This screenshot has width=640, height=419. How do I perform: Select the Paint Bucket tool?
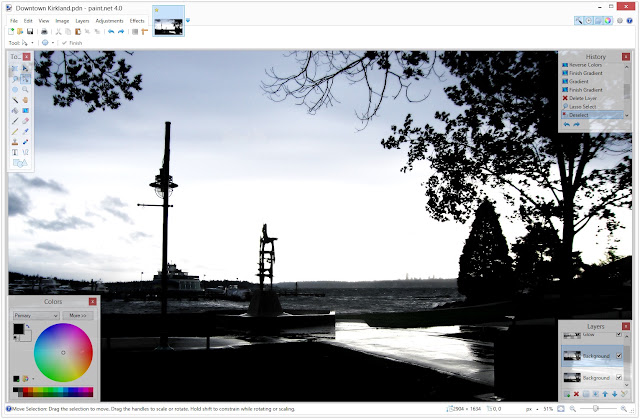[x=15, y=111]
